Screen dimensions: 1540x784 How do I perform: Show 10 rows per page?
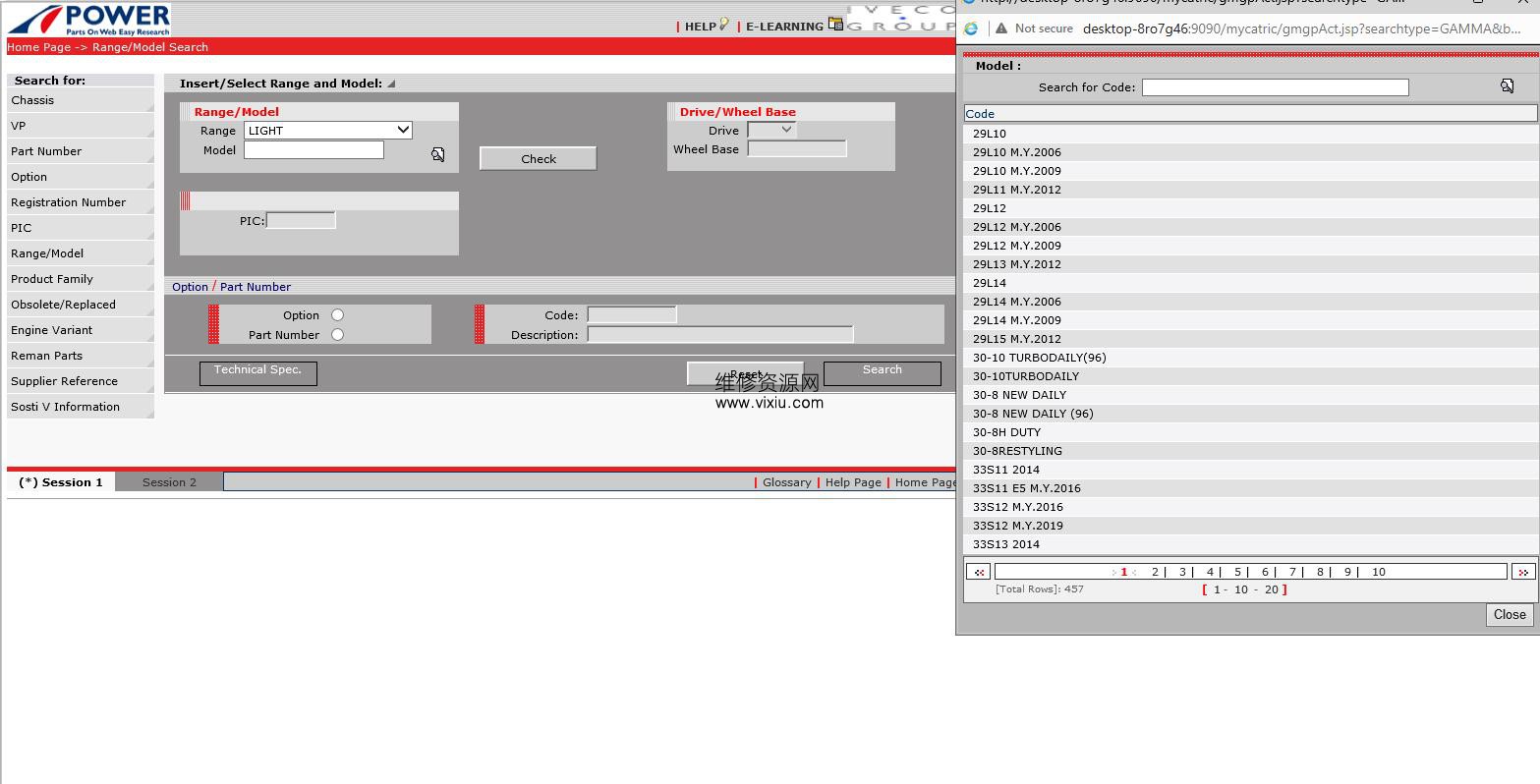(x=1241, y=589)
